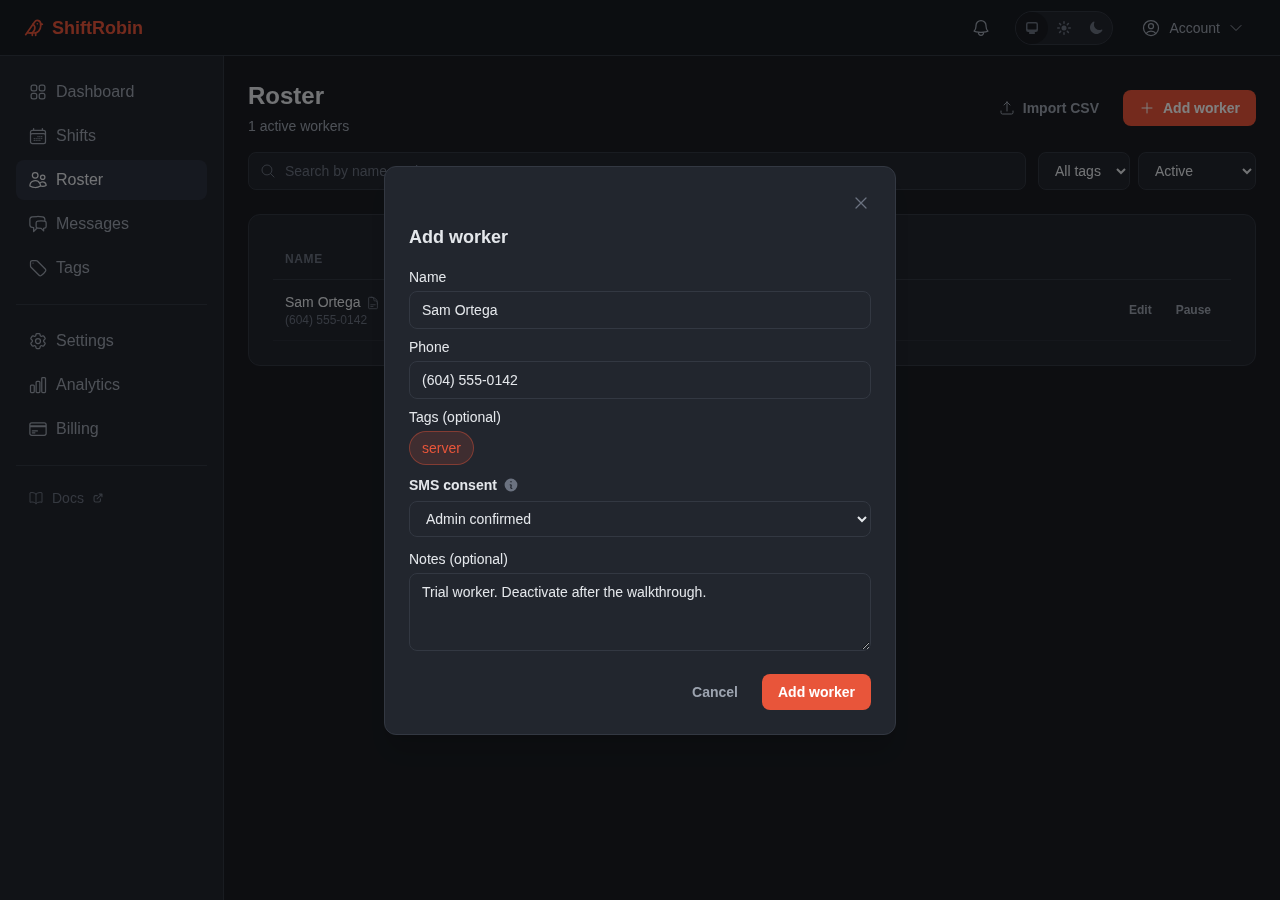Click the NAME column header
The height and width of the screenshot is (900, 1280).
coord(304,259)
